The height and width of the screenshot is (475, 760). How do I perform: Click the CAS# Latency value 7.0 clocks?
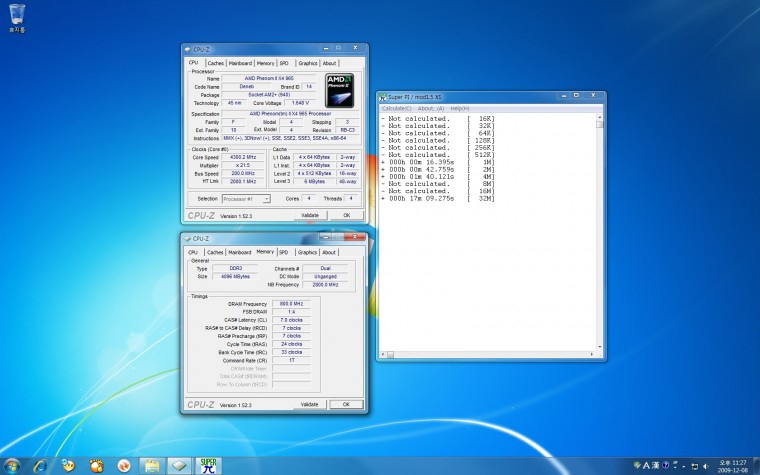(291, 320)
